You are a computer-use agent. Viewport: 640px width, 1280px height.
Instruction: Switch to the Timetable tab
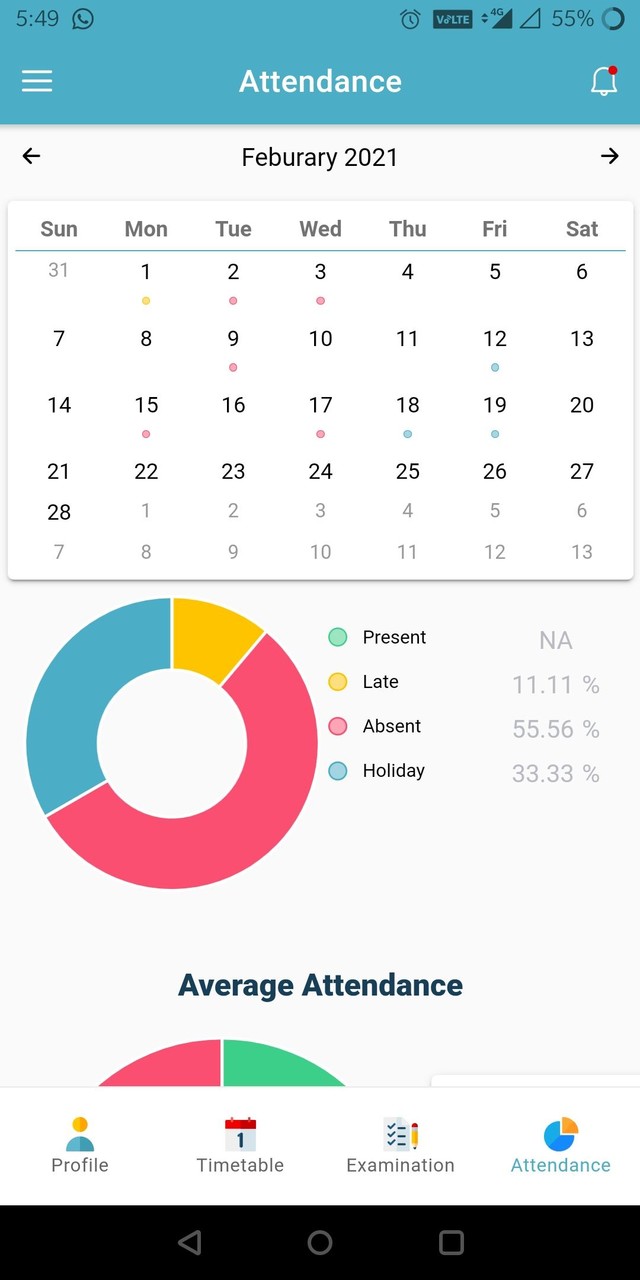coord(240,1146)
